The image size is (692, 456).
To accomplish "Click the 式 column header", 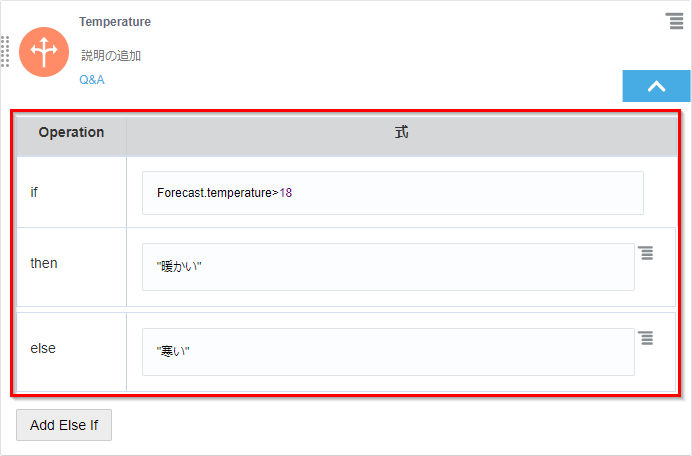I will 401,133.
